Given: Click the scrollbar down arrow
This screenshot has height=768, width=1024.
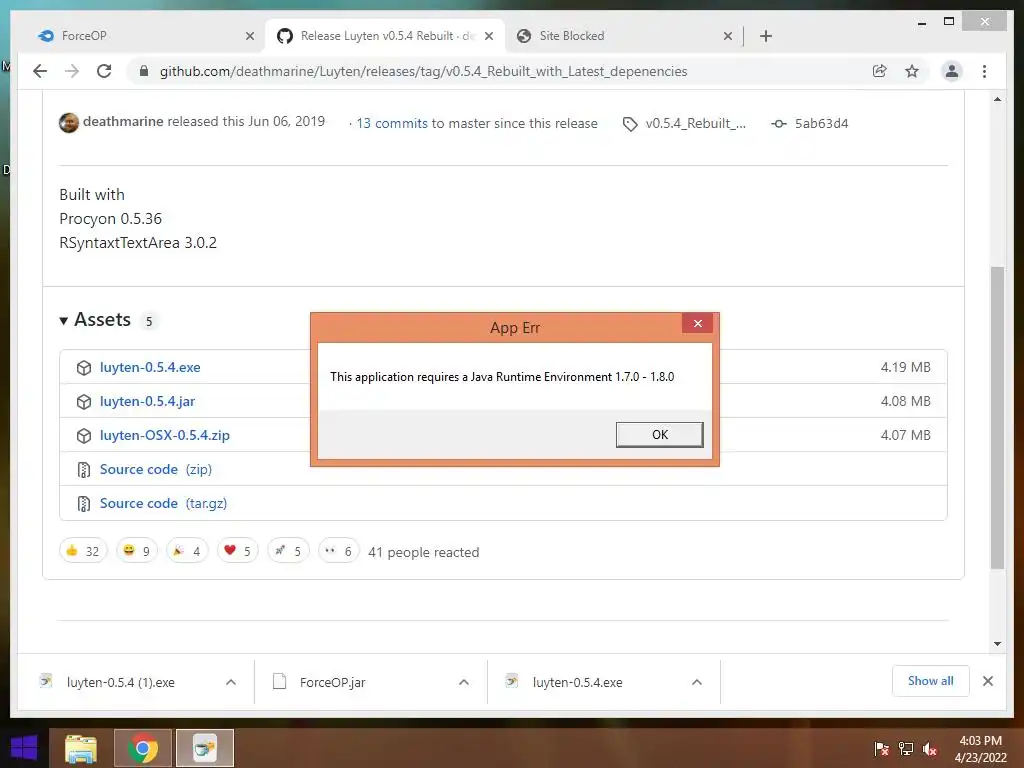Looking at the screenshot, I should tap(997, 643).
